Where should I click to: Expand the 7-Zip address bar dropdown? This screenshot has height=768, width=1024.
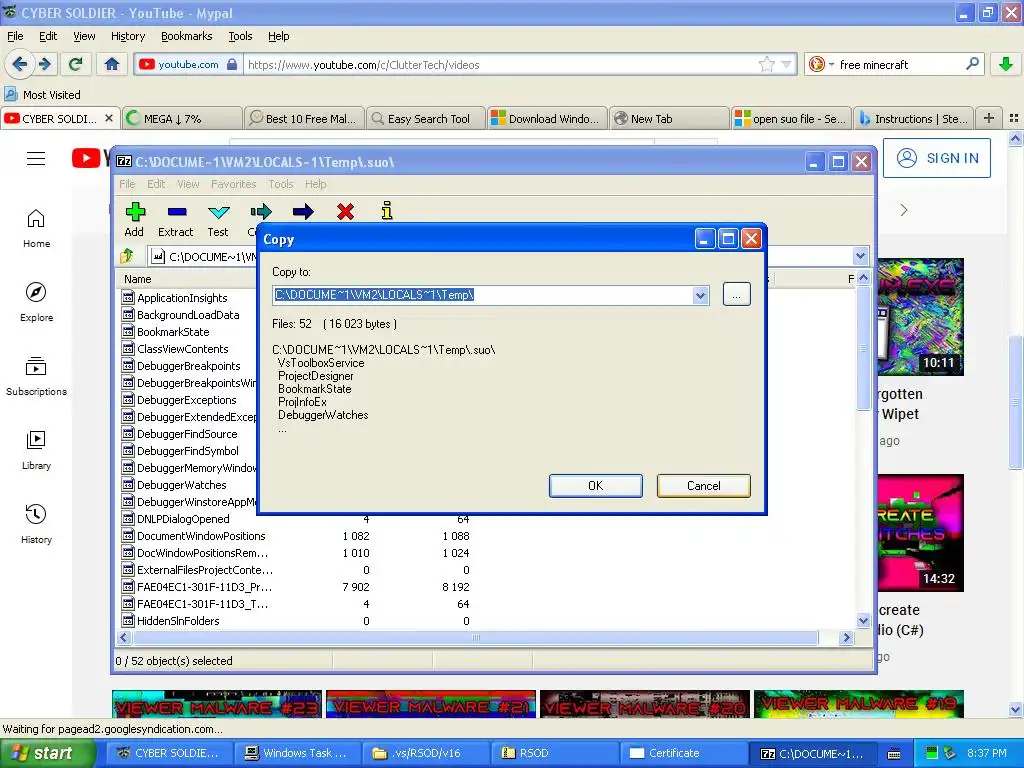point(860,256)
